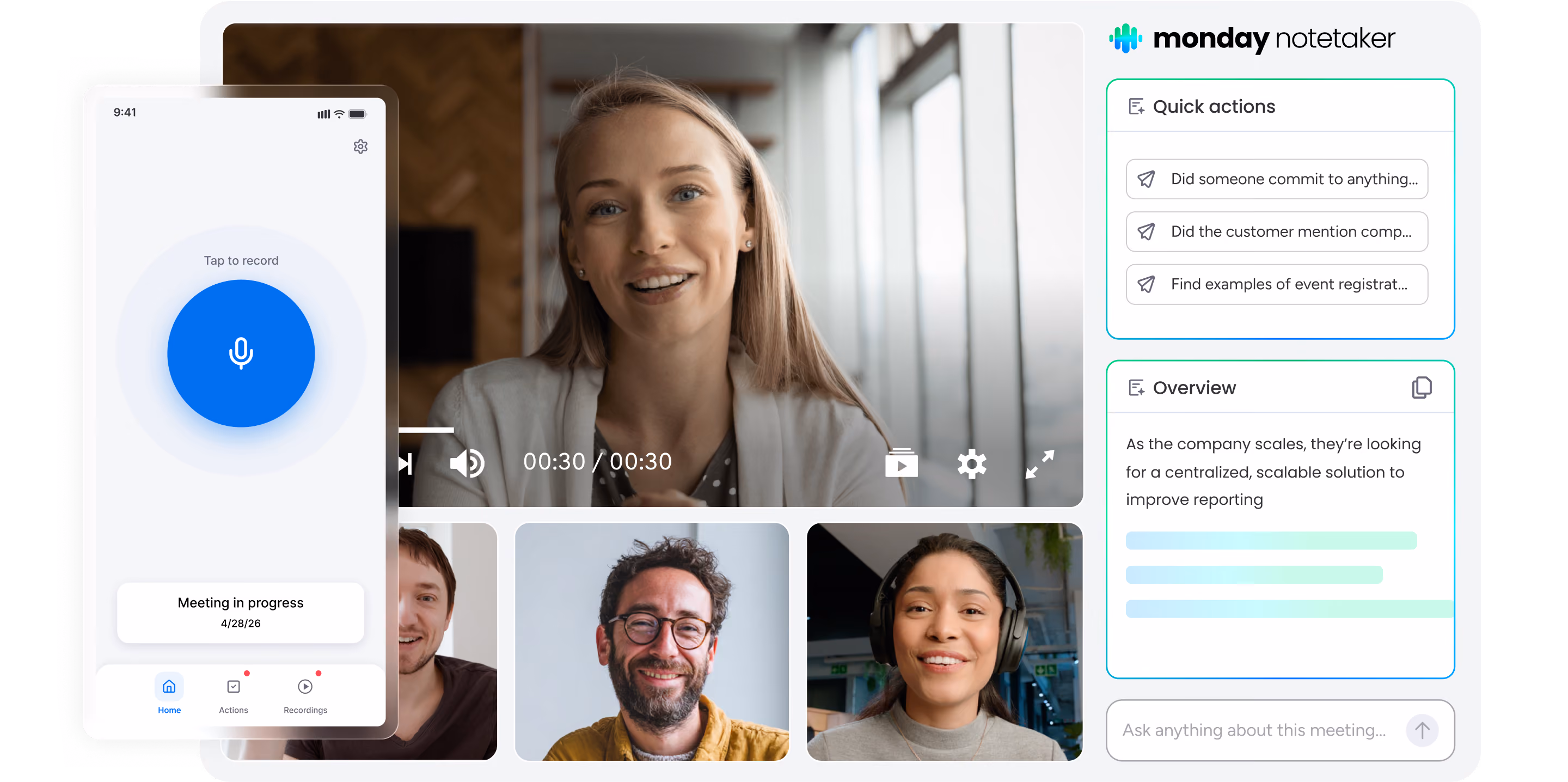1568x782 pixels.
Task: Select 'Did the customer mention comp...' quick action
Action: coord(1276,231)
